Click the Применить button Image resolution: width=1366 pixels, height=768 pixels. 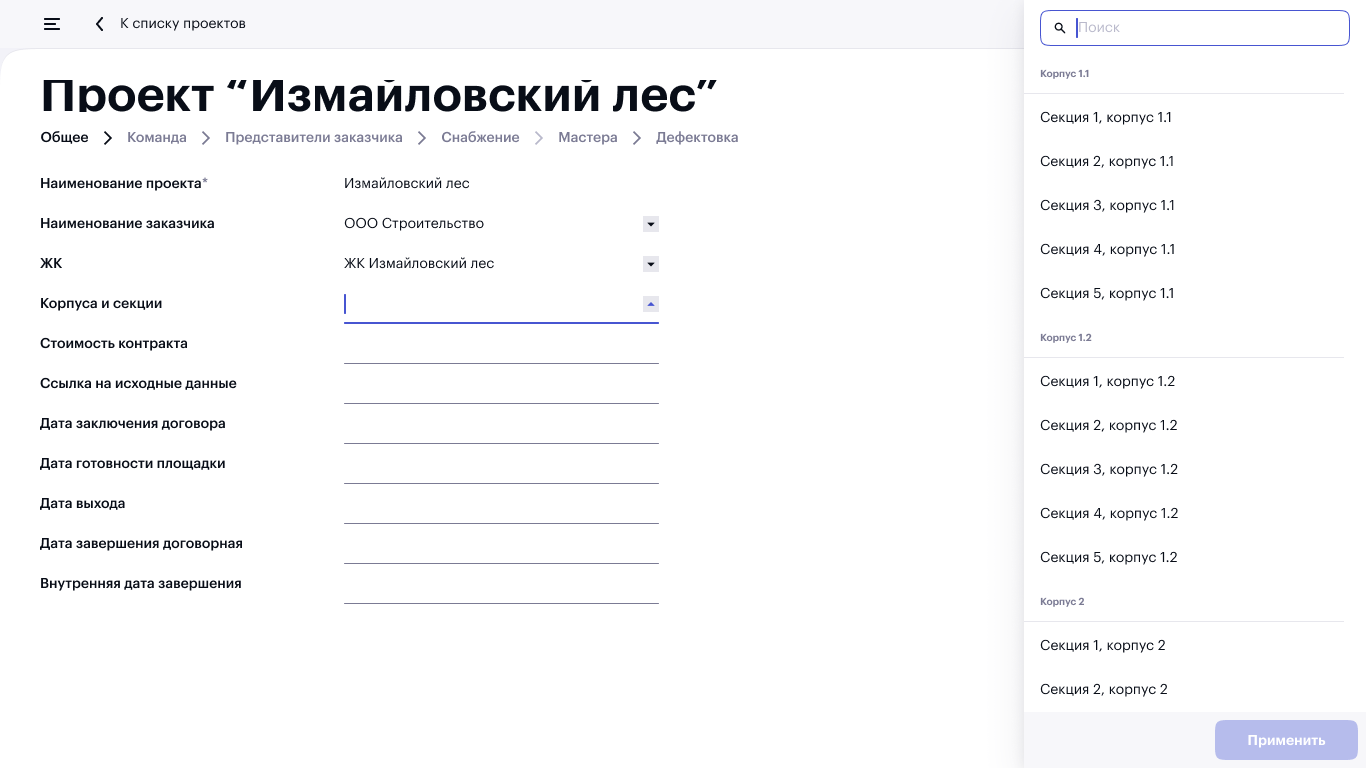click(1286, 740)
